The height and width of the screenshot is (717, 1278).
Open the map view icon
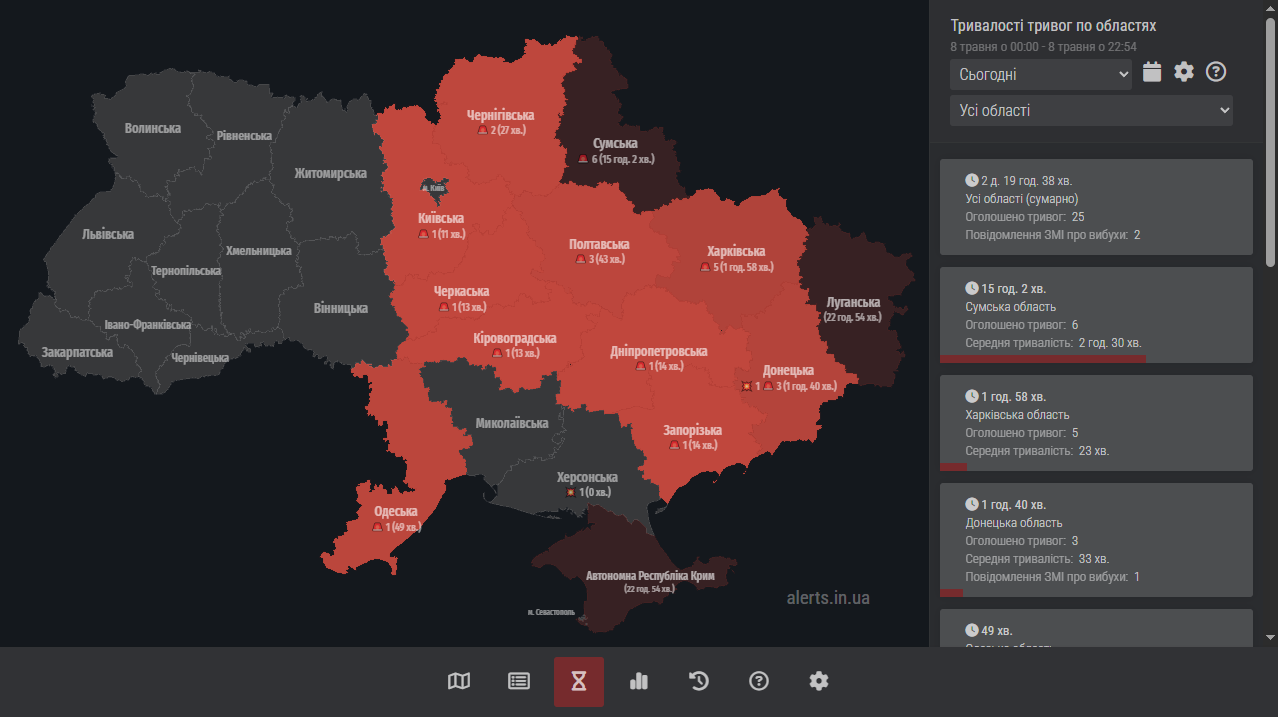[x=459, y=681]
